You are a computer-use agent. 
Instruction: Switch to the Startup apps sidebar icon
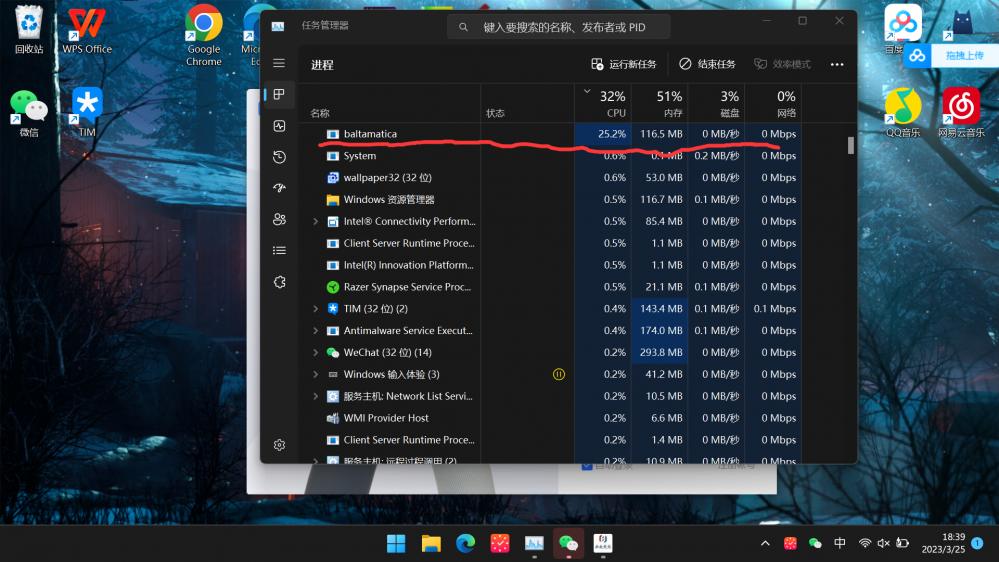click(x=280, y=188)
